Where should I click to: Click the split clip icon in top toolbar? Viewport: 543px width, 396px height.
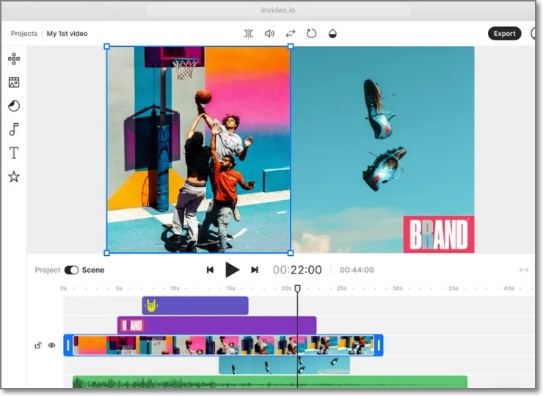248,34
